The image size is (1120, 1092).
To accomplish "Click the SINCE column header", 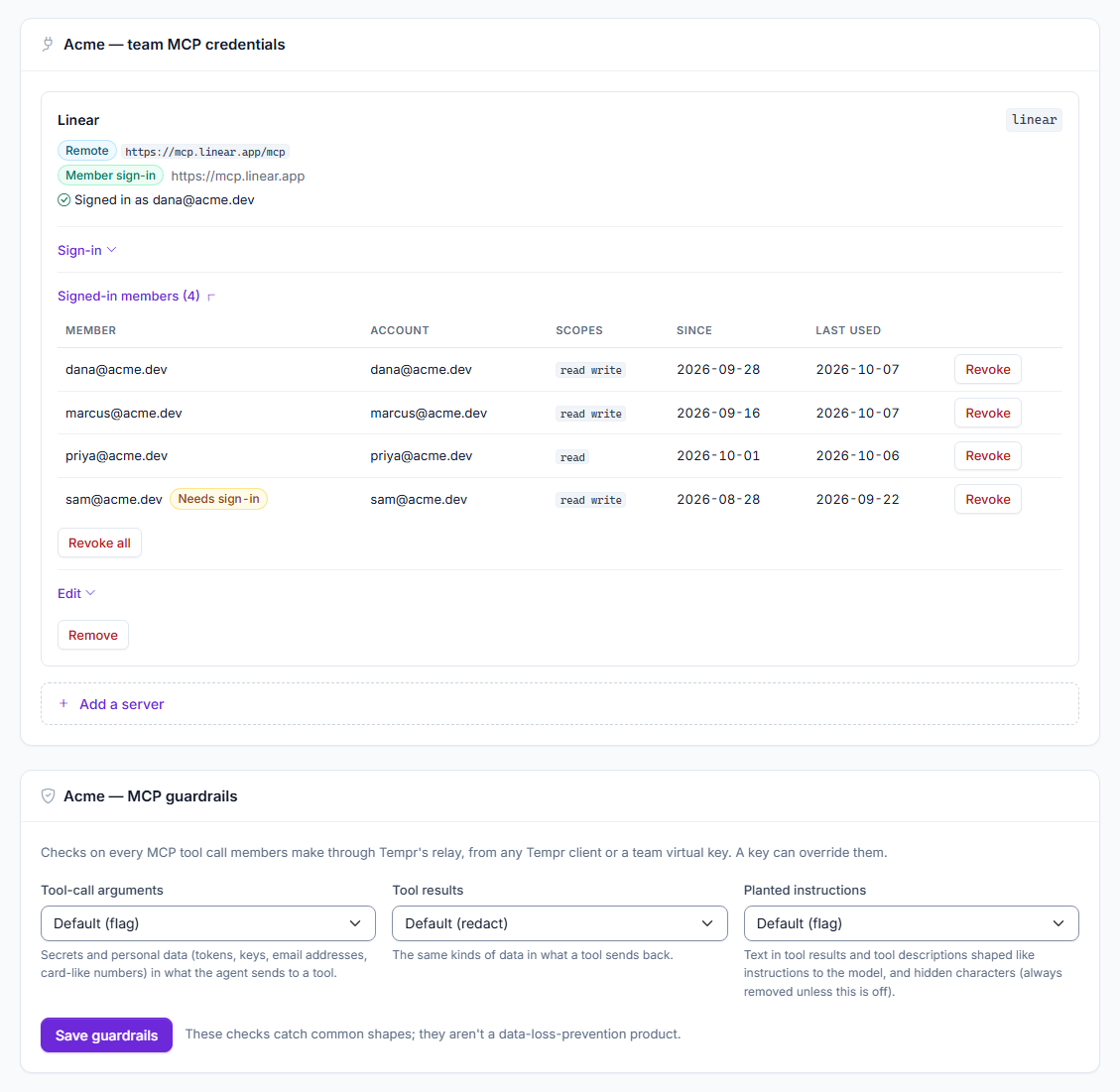I will coord(694,330).
